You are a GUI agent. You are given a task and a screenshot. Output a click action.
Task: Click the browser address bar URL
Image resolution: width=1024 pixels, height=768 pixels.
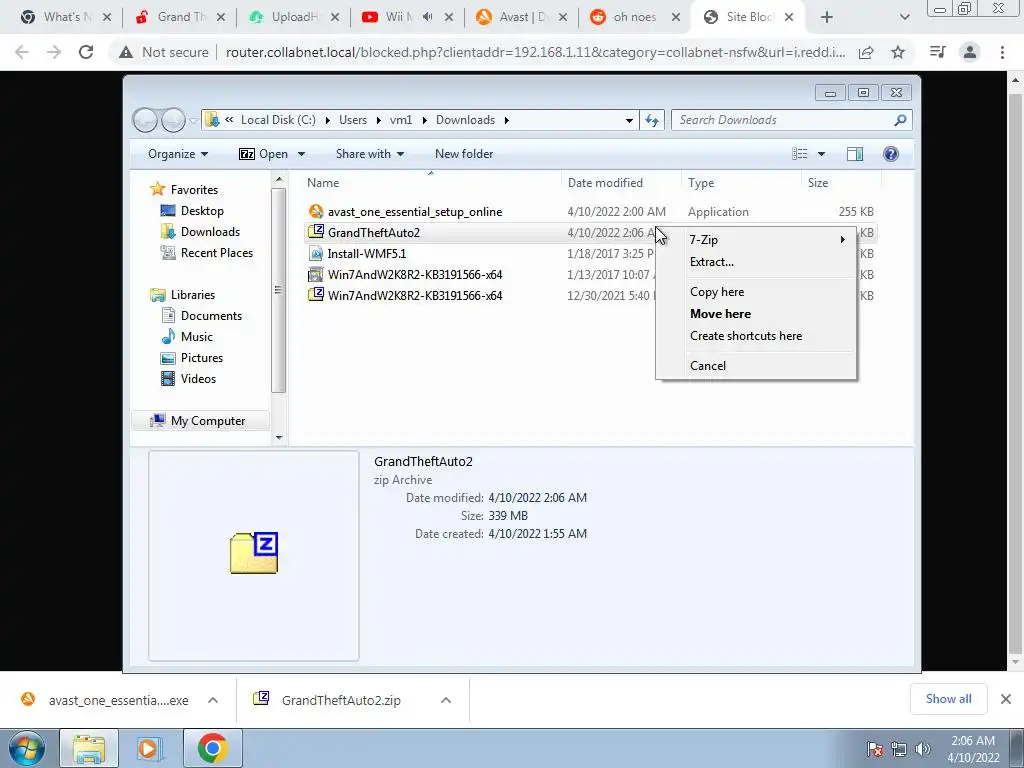coord(536,52)
